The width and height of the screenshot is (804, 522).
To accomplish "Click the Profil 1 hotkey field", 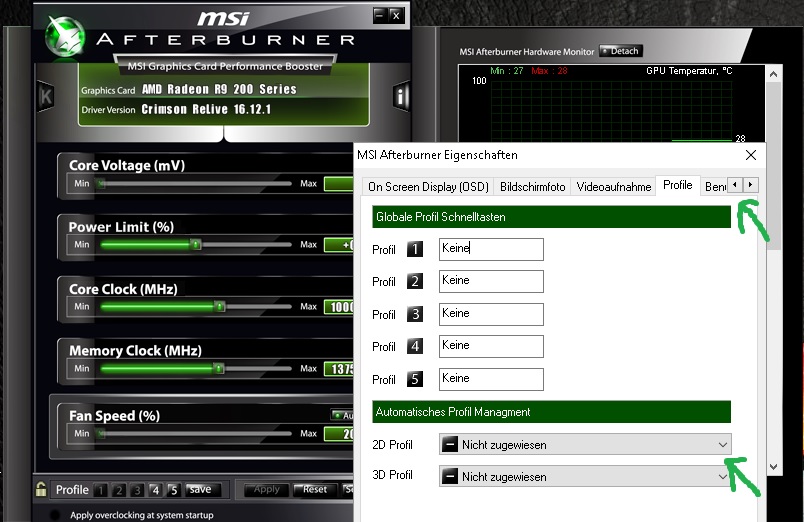I will tap(491, 249).
